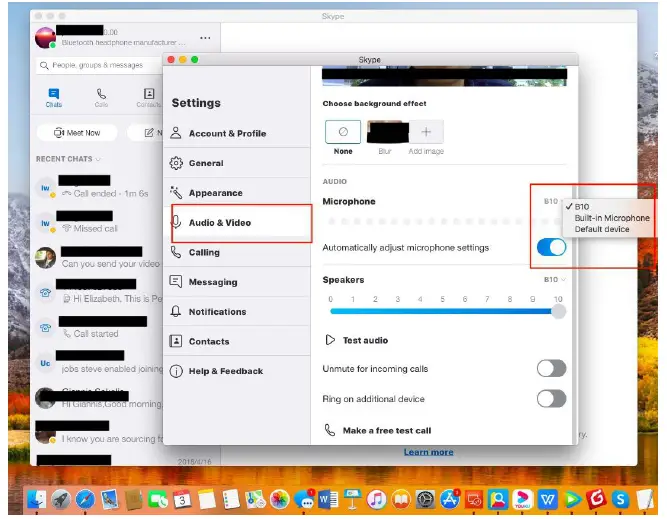Select the None background effect

point(343,132)
